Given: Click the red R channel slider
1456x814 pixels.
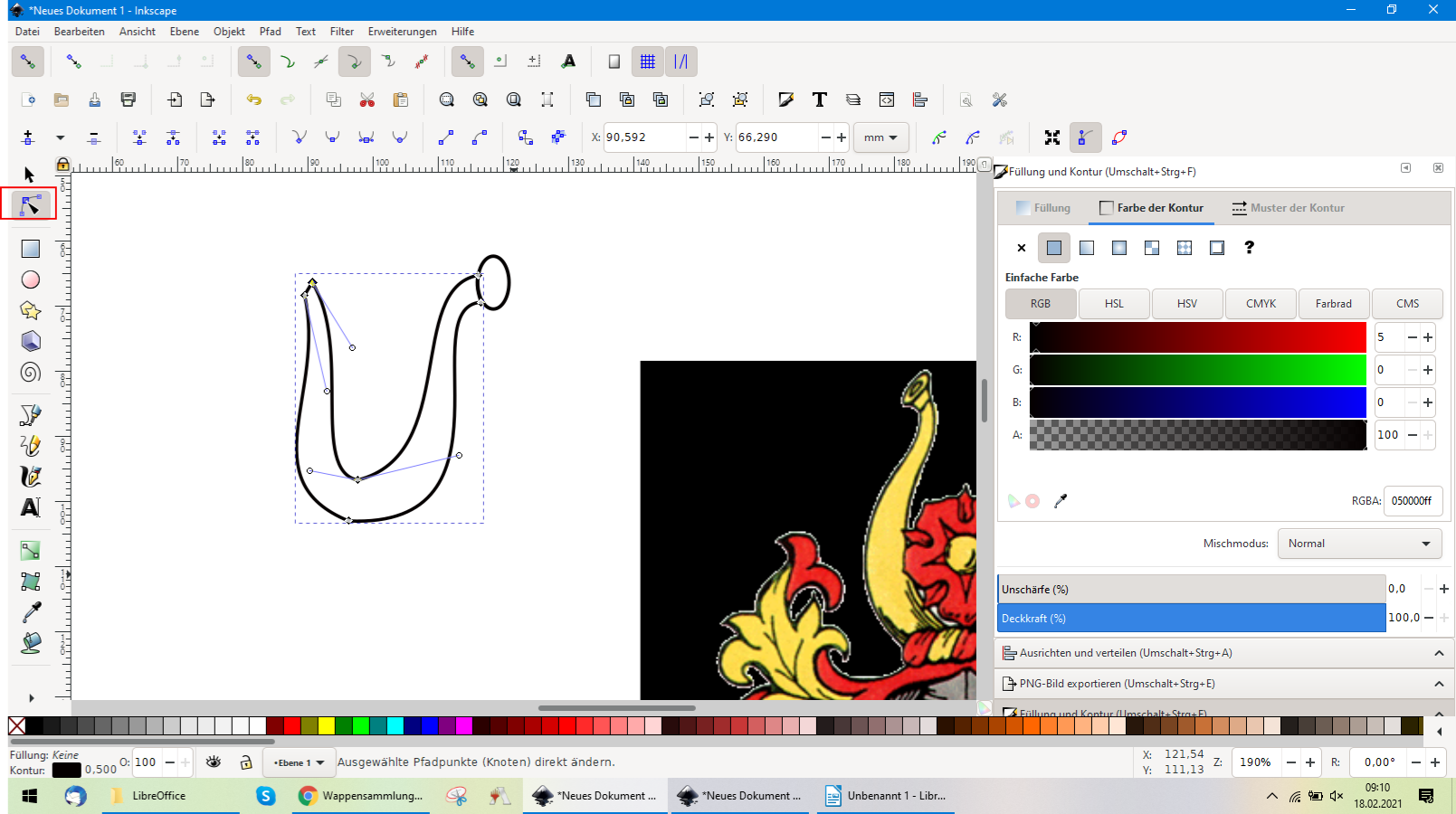Looking at the screenshot, I should [1197, 337].
